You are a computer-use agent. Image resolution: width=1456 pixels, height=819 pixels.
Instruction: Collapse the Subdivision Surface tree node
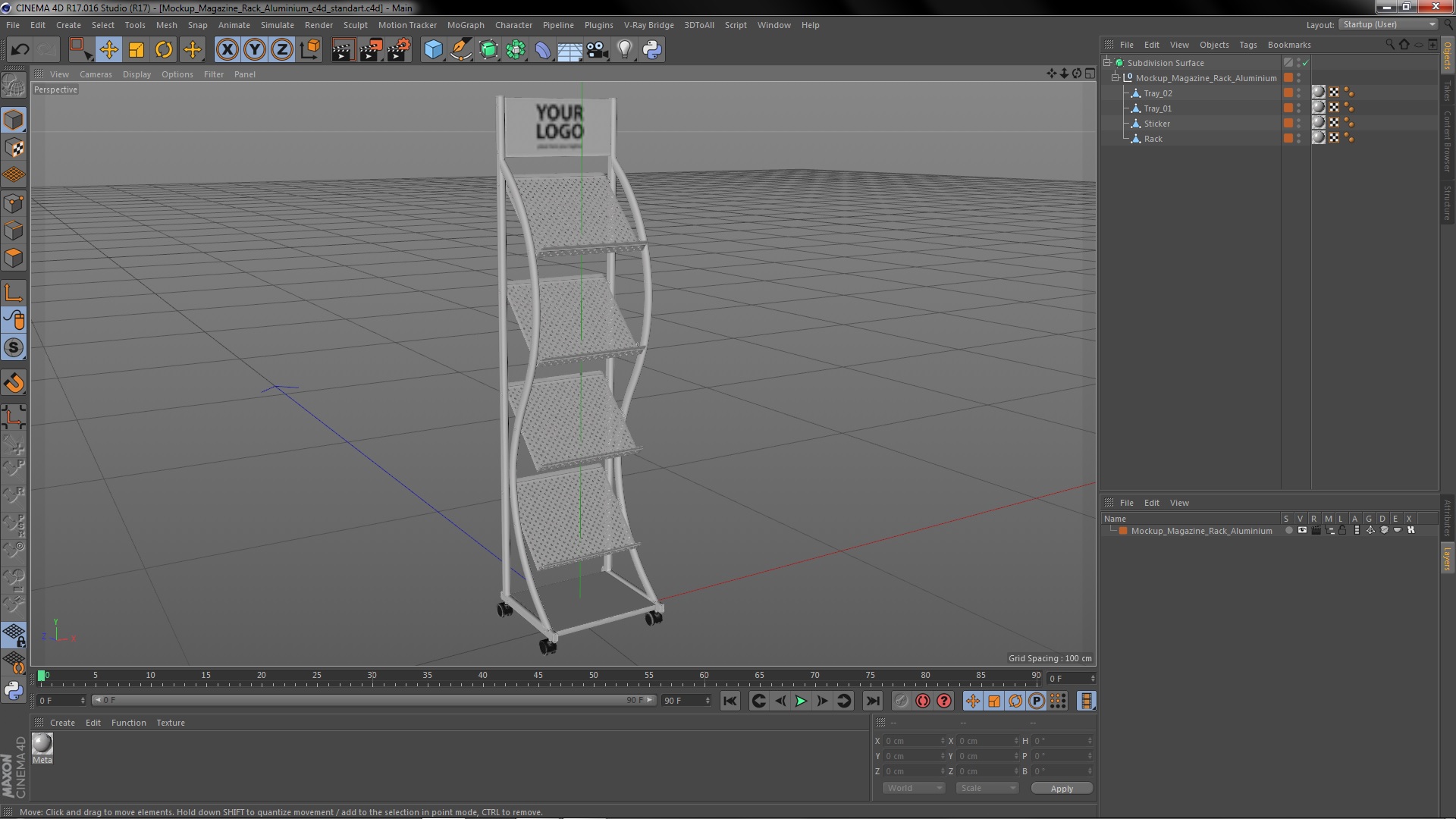click(1107, 63)
